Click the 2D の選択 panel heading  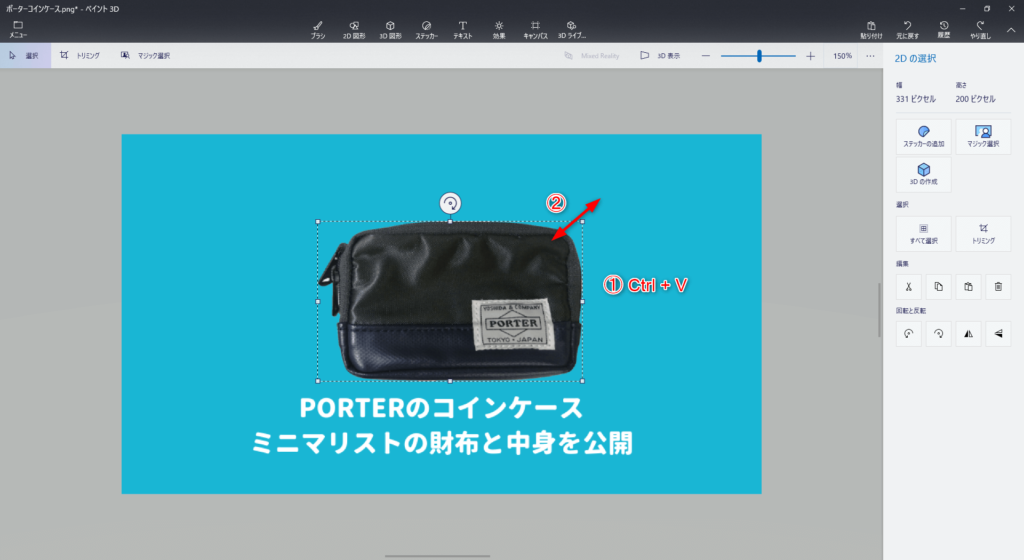point(915,59)
